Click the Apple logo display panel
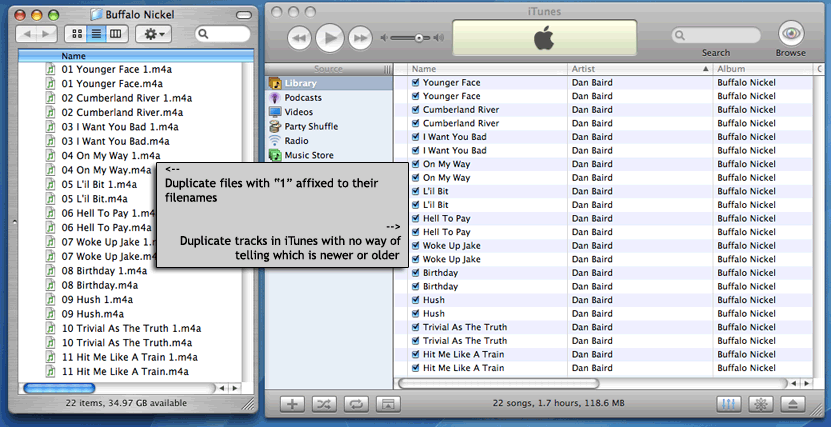This screenshot has height=427, width=831. coord(544,38)
